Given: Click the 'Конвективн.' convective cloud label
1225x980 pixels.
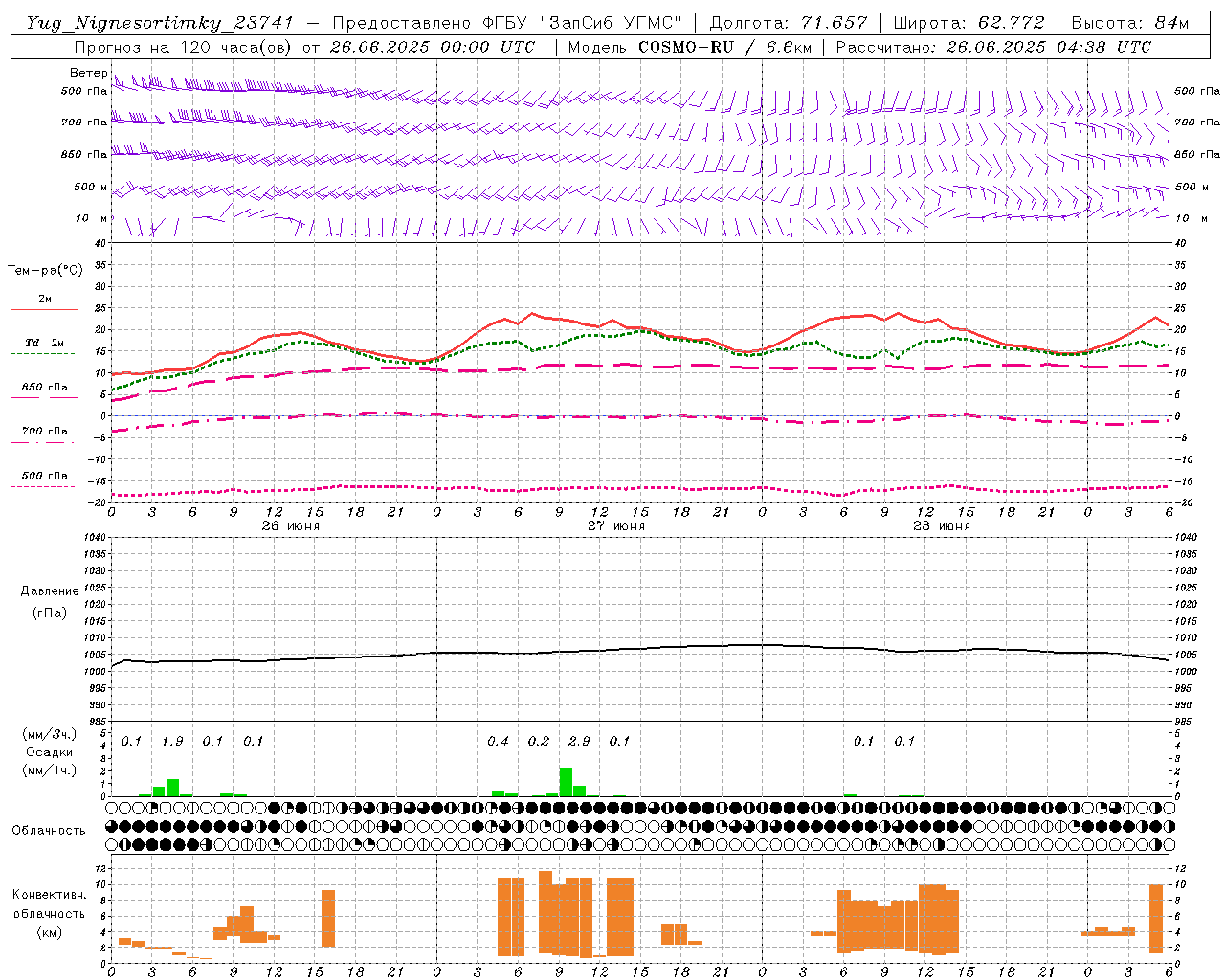Looking at the screenshot, I should [50, 895].
